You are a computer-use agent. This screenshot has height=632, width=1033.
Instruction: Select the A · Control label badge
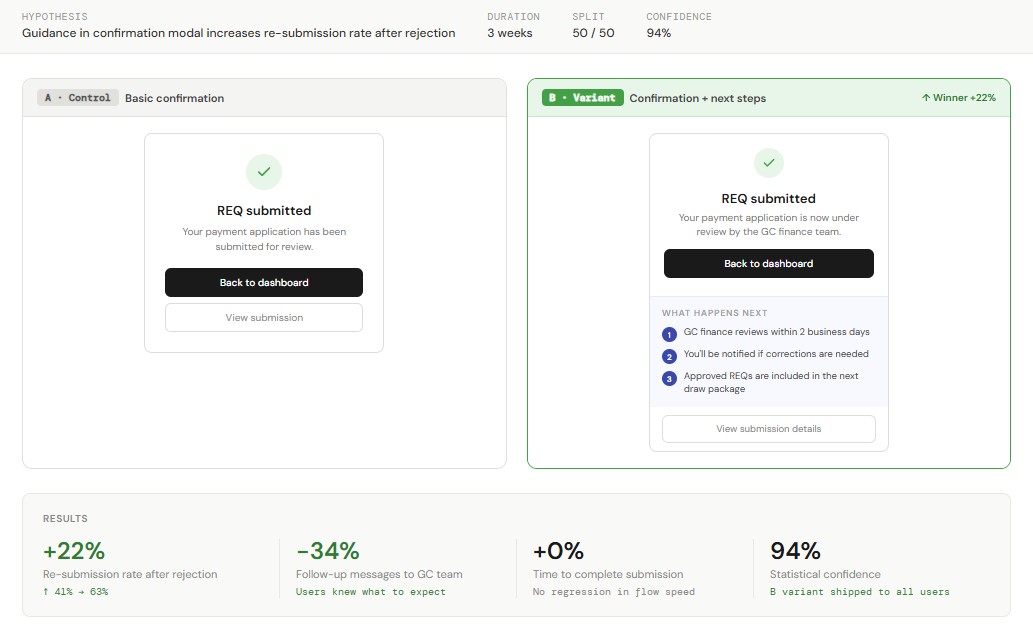tap(78, 98)
